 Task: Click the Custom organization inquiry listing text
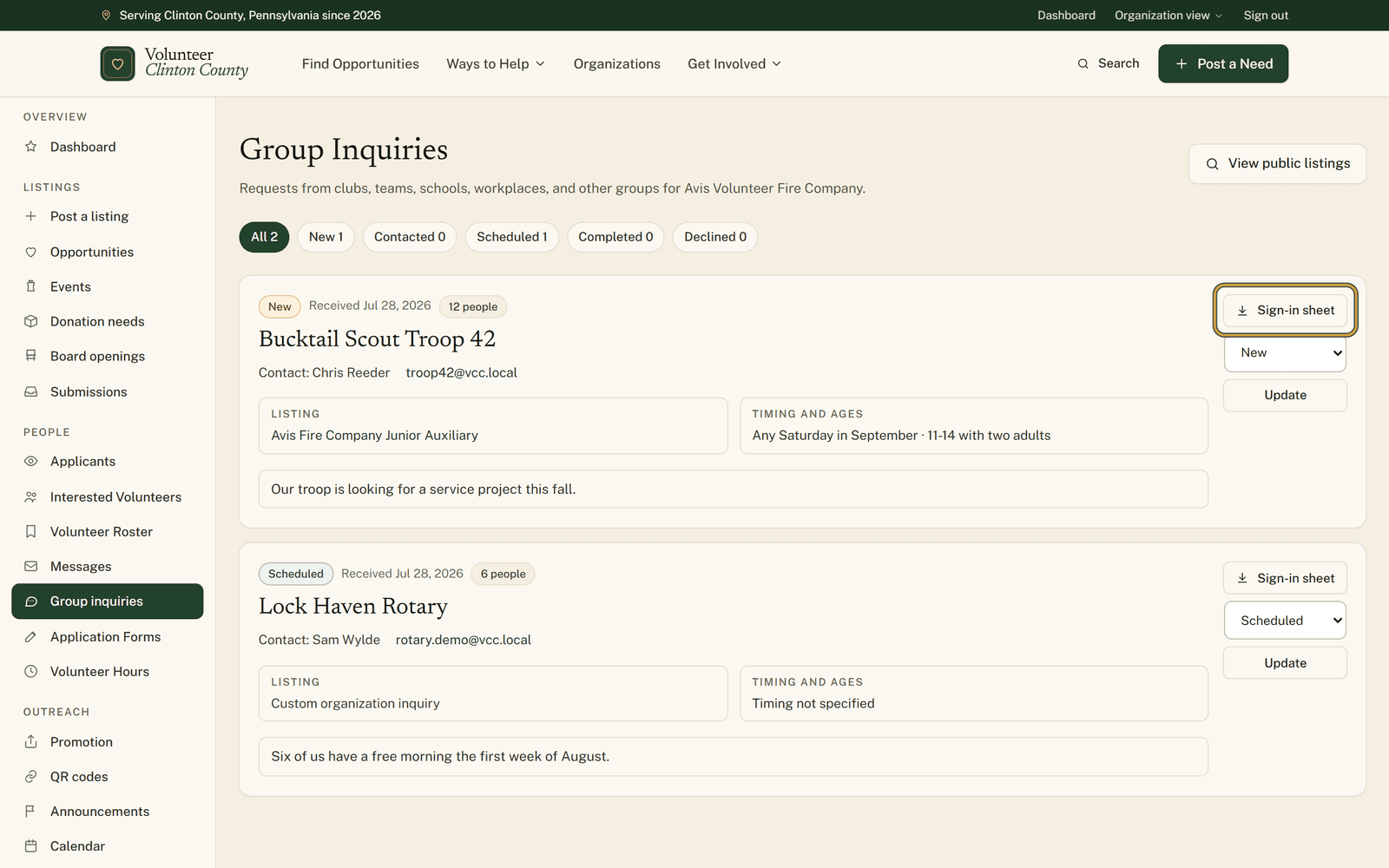coord(355,703)
